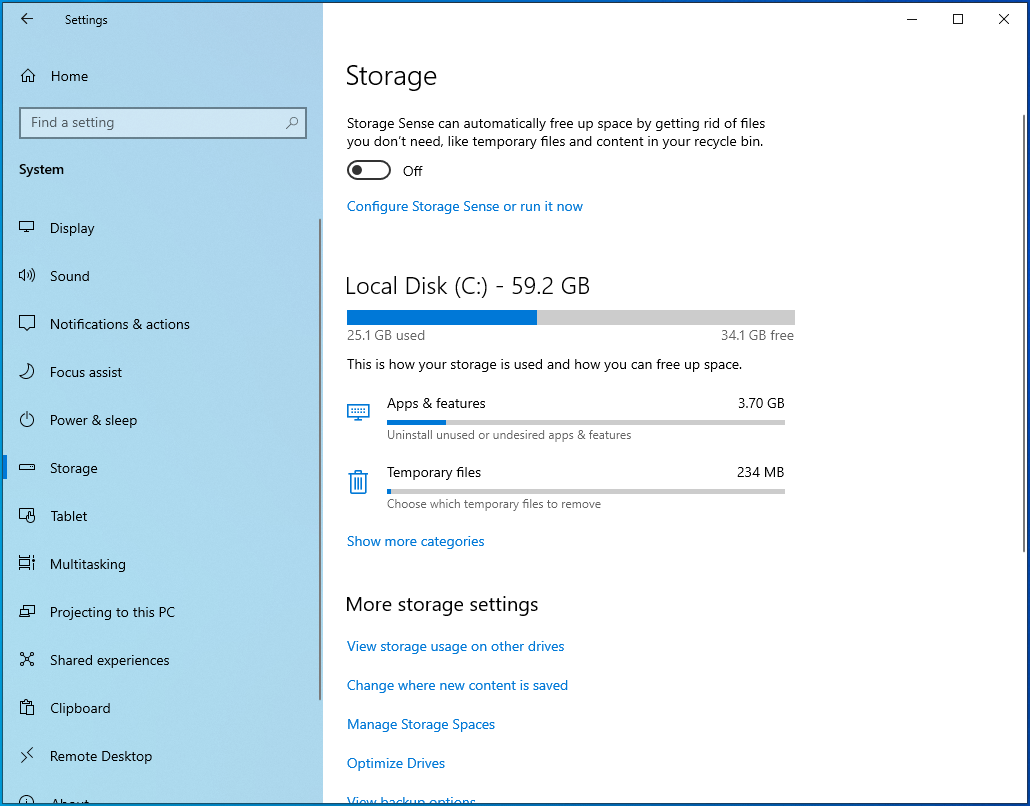Image resolution: width=1030 pixels, height=806 pixels.
Task: Click the back arrow icon
Action: click(27, 19)
